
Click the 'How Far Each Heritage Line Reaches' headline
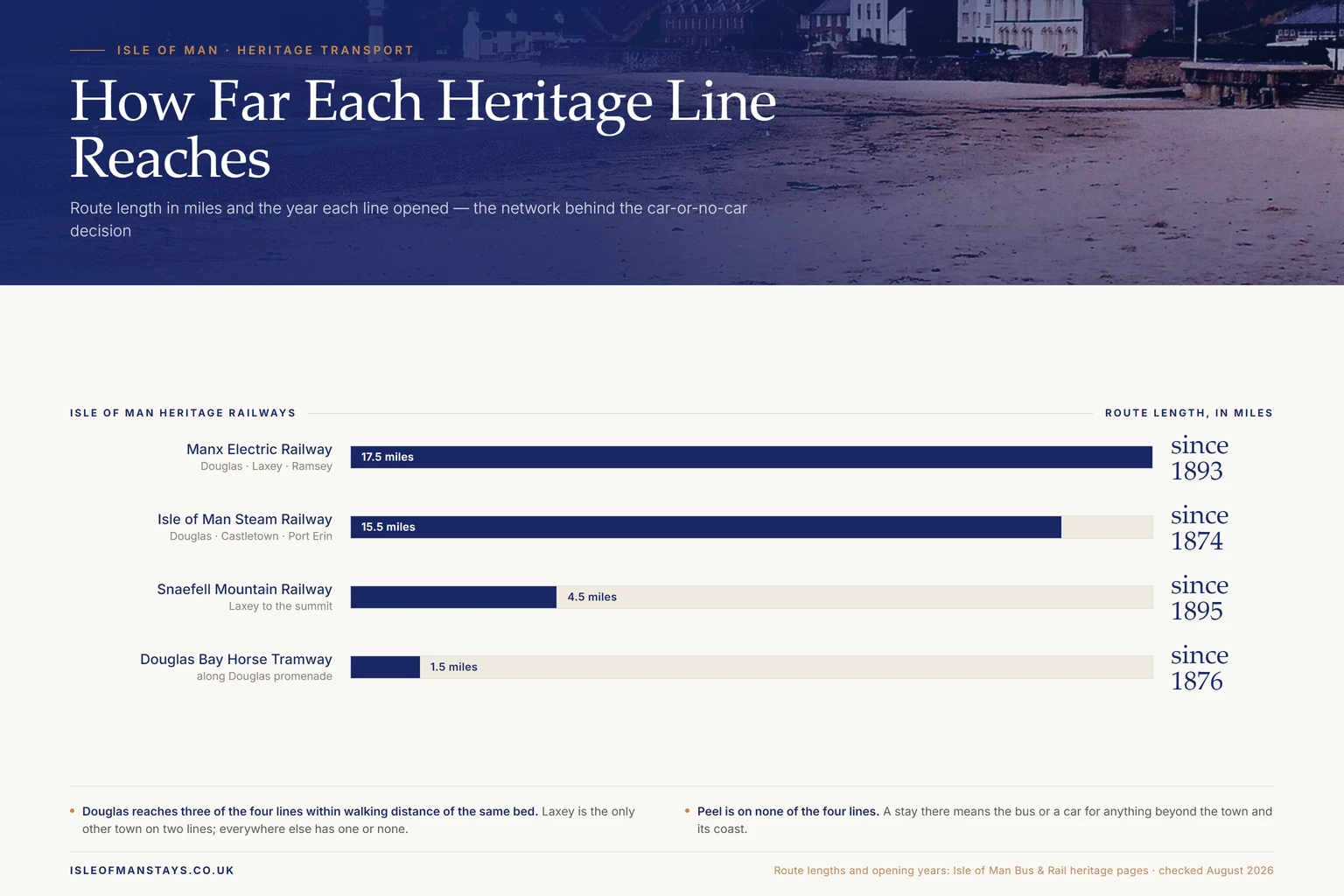(423, 129)
